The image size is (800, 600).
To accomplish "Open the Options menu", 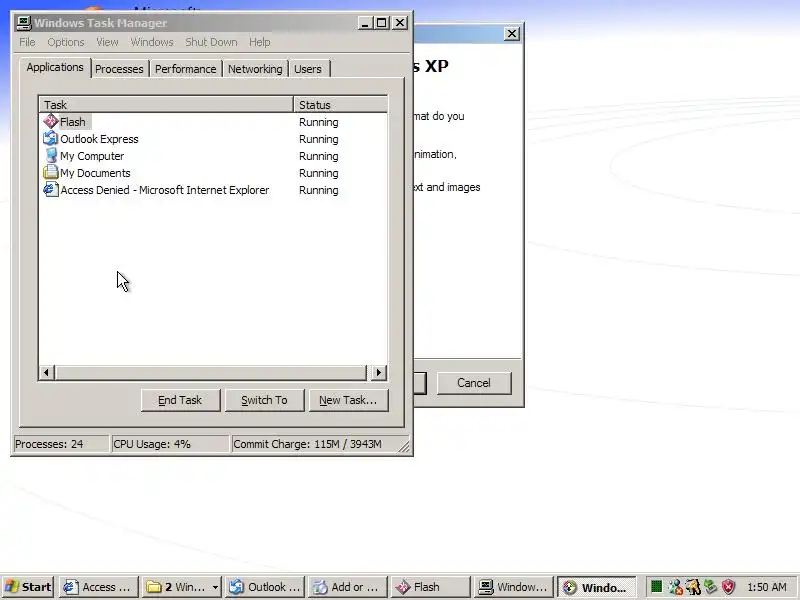I will coord(66,42).
